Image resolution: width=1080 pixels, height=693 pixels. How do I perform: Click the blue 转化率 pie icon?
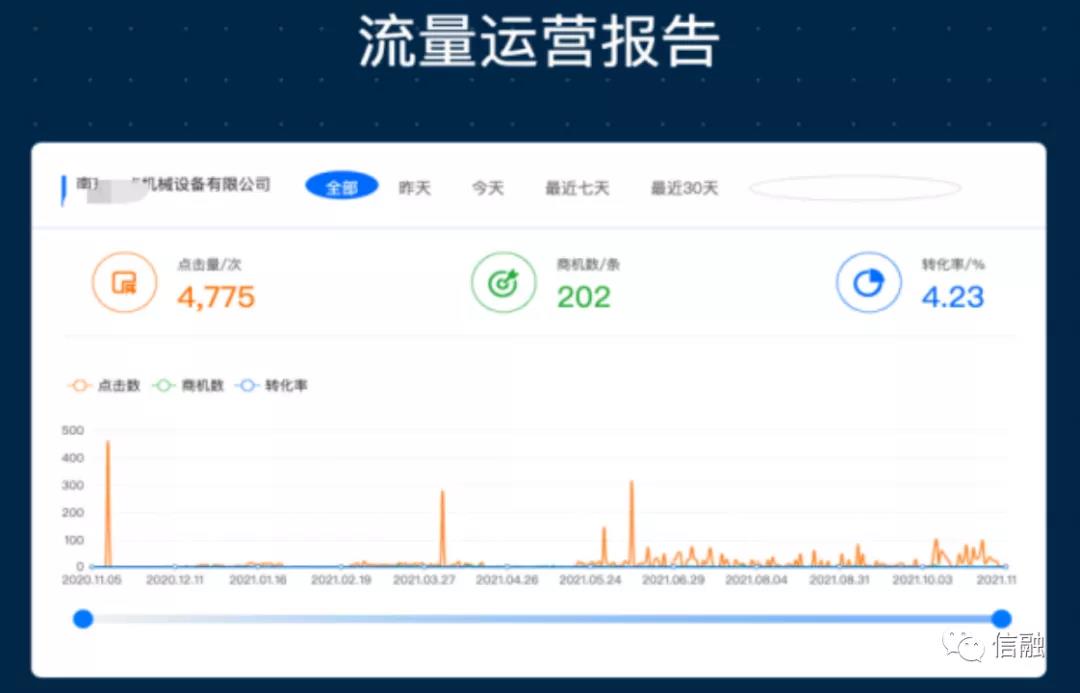(x=869, y=282)
